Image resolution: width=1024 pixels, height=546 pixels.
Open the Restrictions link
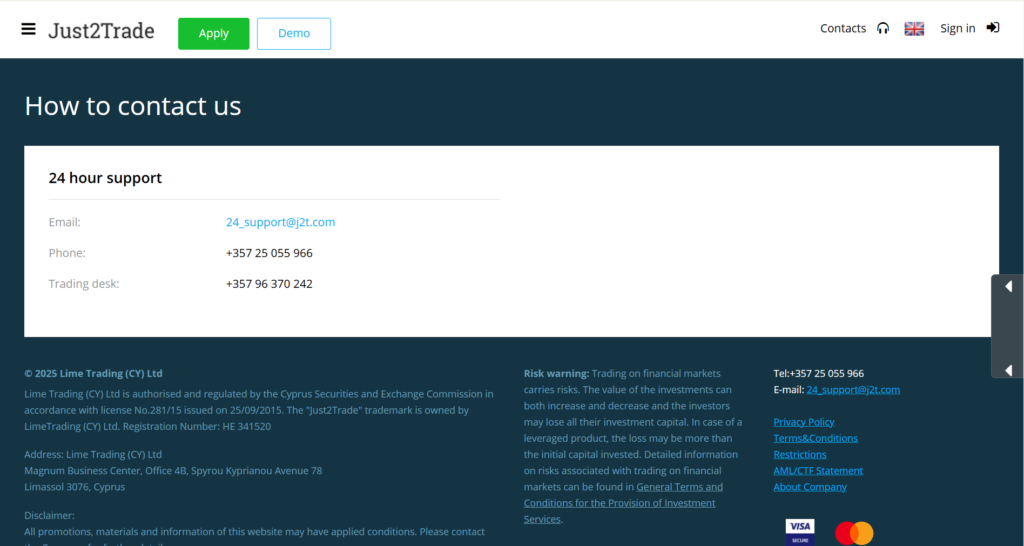pos(800,455)
